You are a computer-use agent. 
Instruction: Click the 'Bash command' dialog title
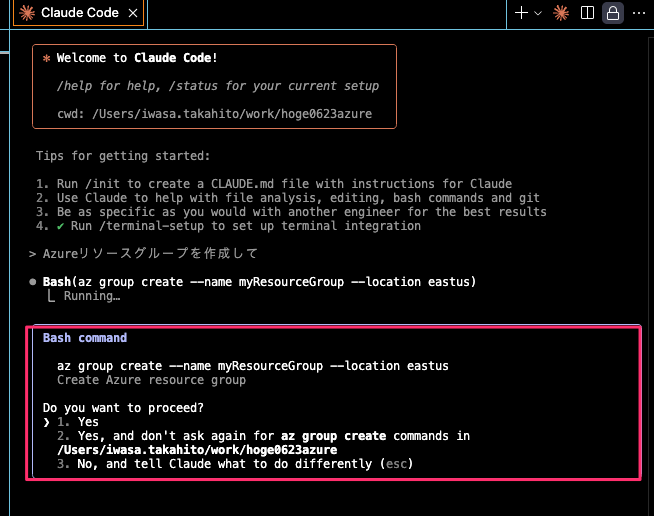tap(85, 338)
